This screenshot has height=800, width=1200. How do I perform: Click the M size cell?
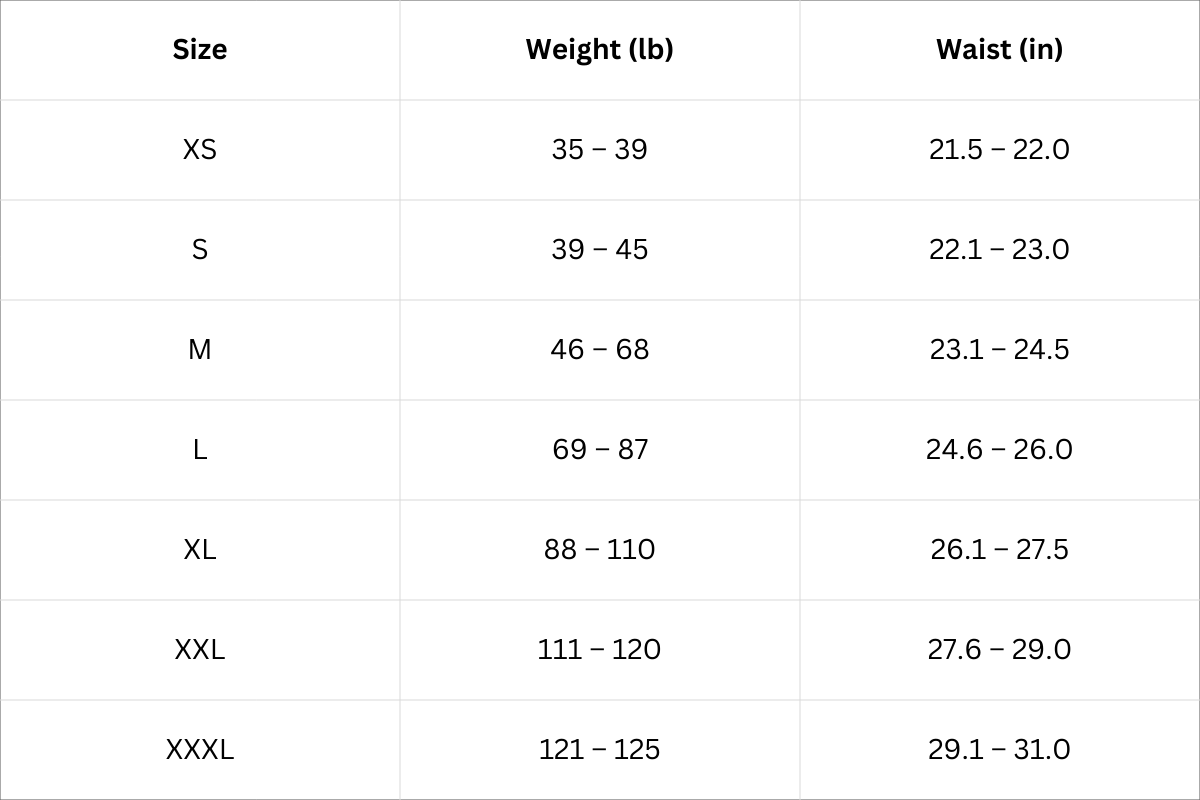coord(200,349)
